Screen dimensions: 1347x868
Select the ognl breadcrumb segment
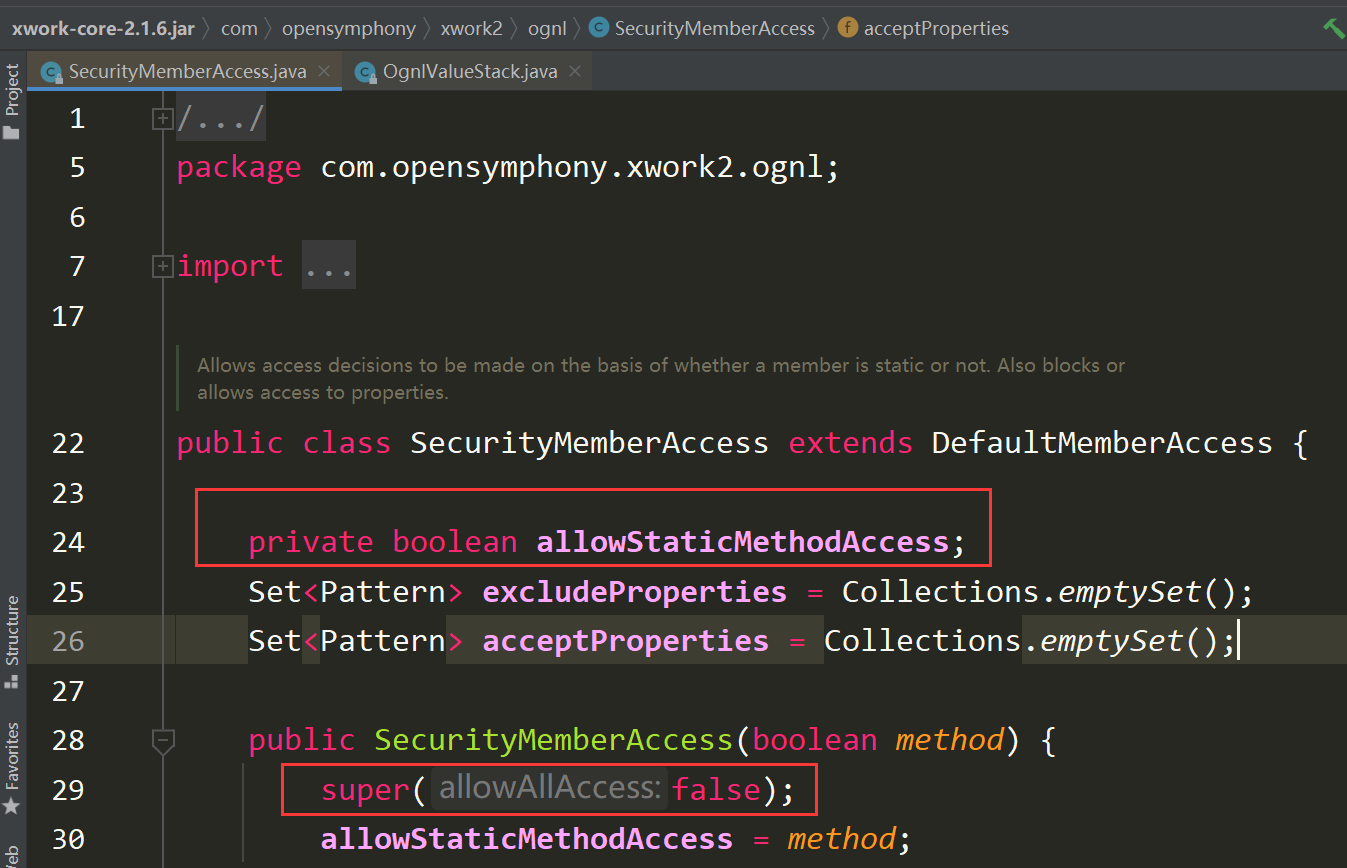pyautogui.click(x=547, y=28)
